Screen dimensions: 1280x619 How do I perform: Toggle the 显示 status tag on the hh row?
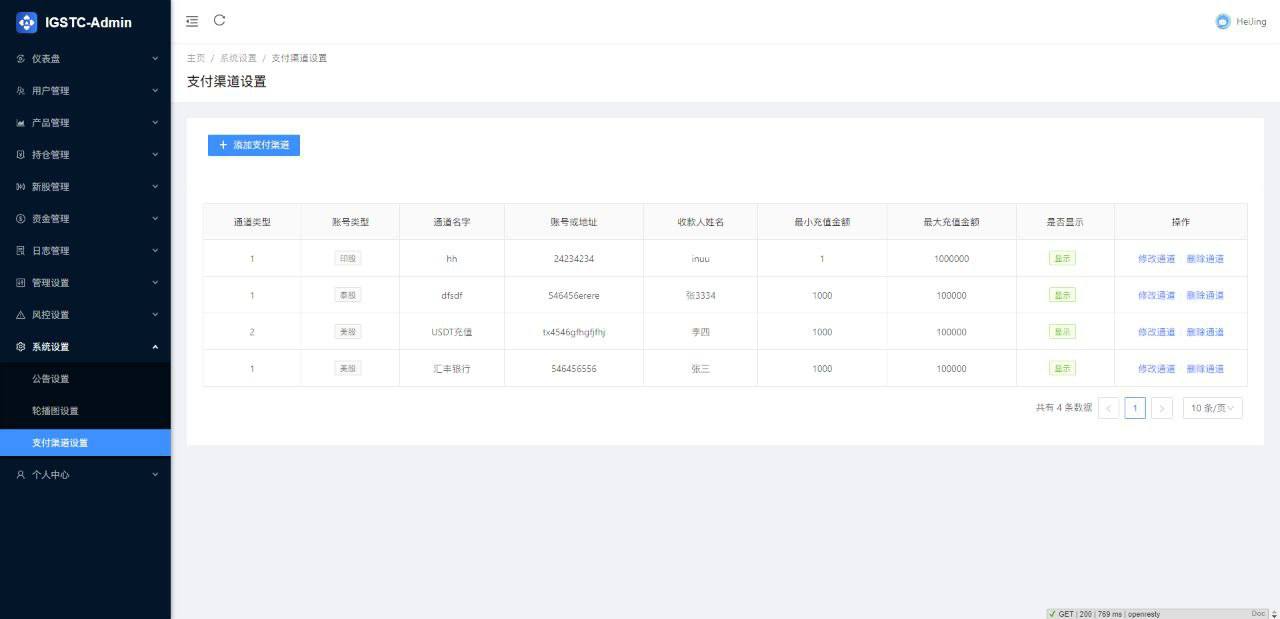click(1062, 258)
